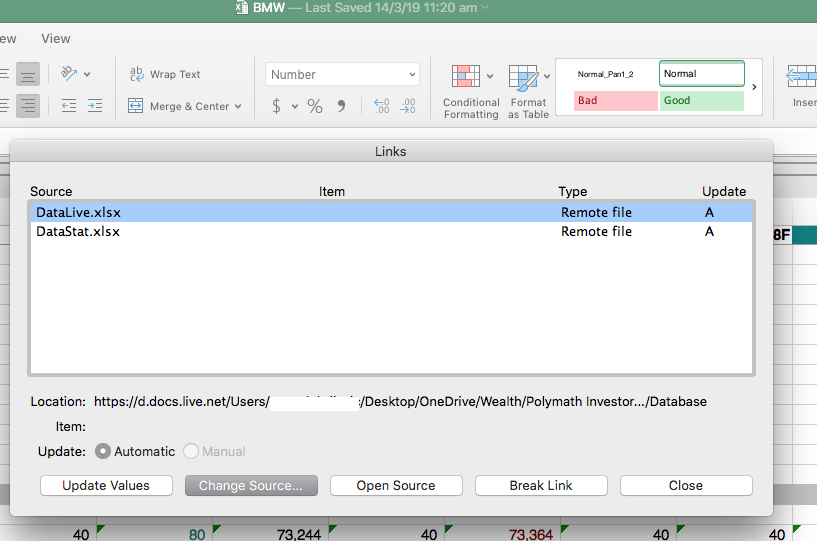
Task: Apply the Bad cell style
Action: point(616,101)
